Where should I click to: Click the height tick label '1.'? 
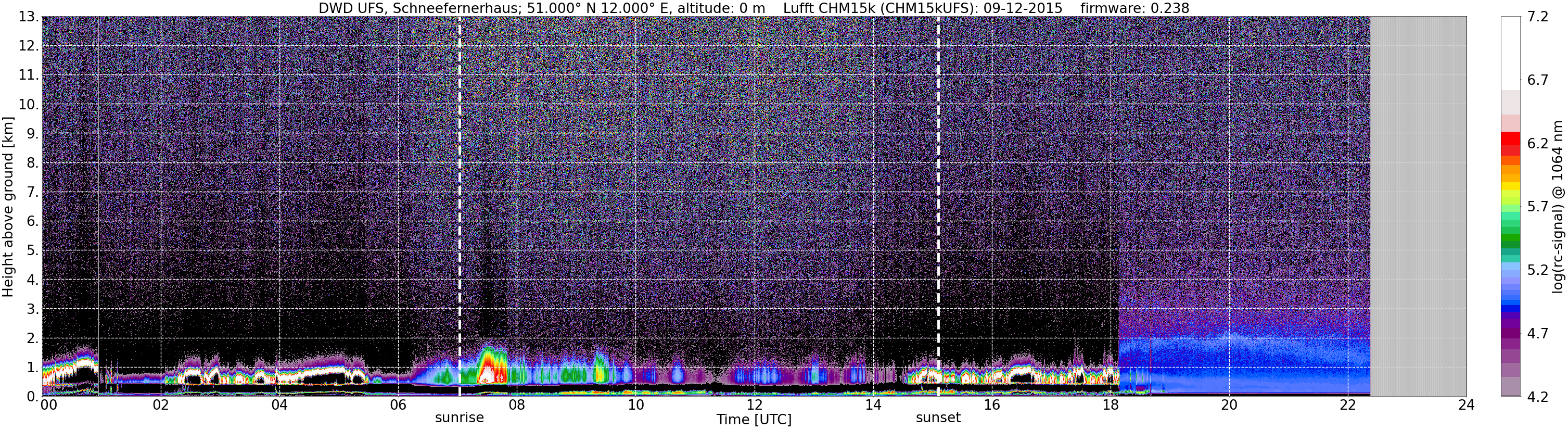pyautogui.click(x=33, y=368)
